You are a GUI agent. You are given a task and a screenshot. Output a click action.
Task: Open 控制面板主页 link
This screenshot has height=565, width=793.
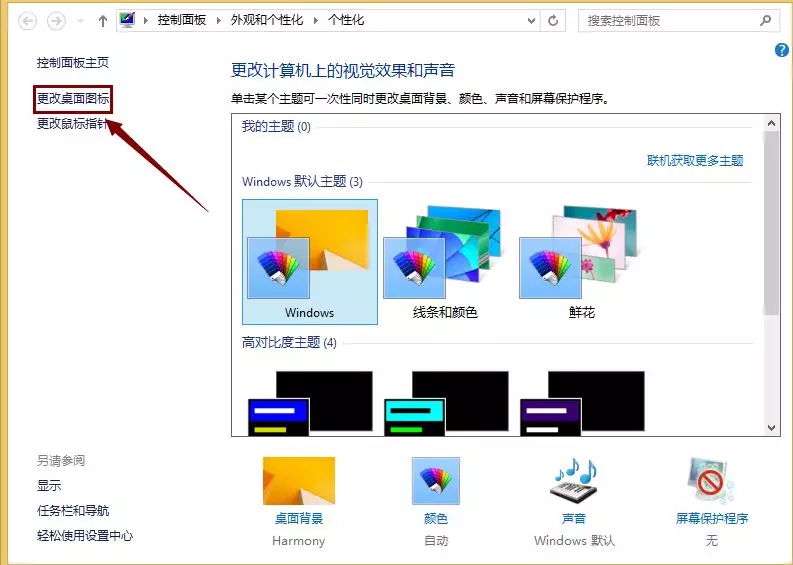[x=73, y=63]
